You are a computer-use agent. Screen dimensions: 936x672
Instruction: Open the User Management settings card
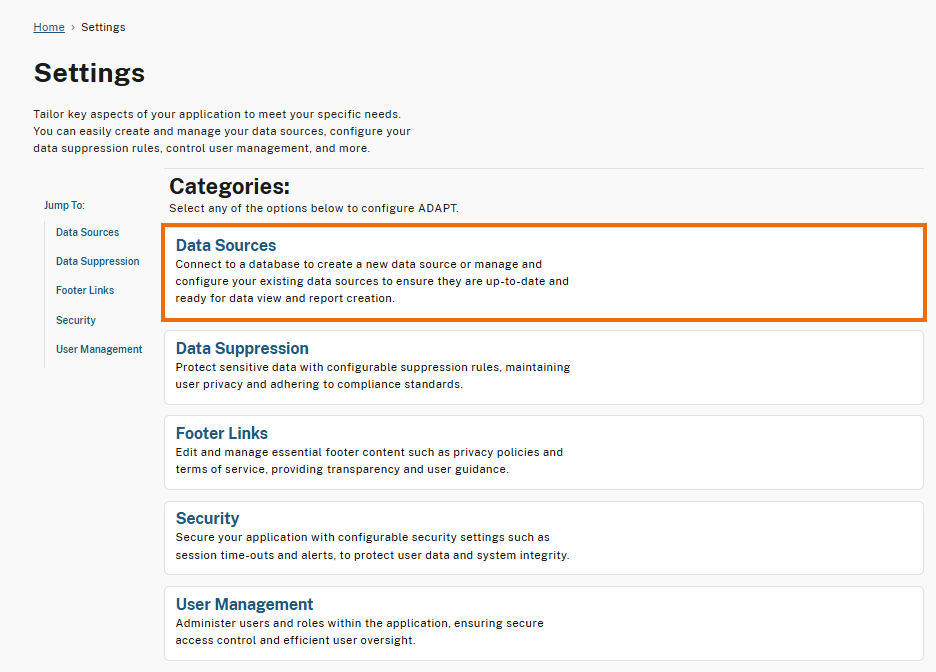(543, 622)
